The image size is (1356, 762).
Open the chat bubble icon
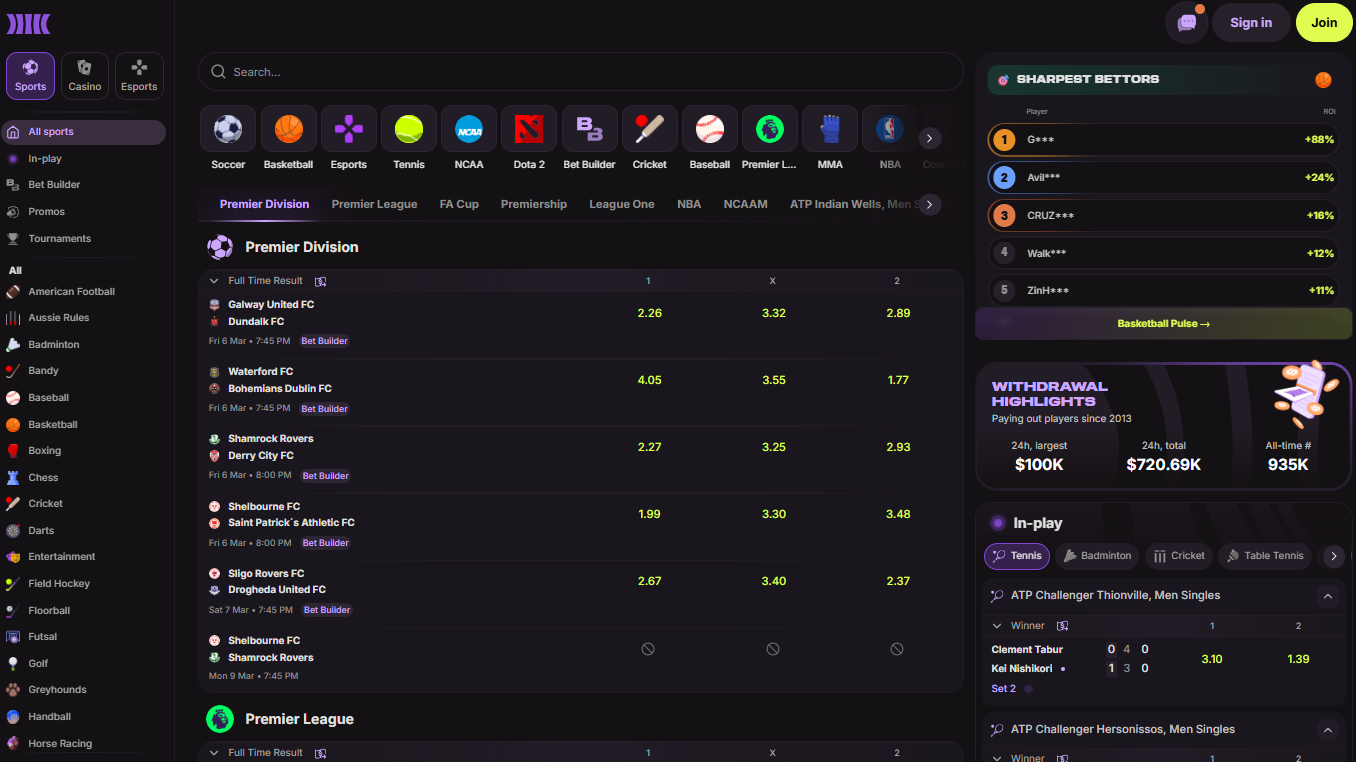1187,23
